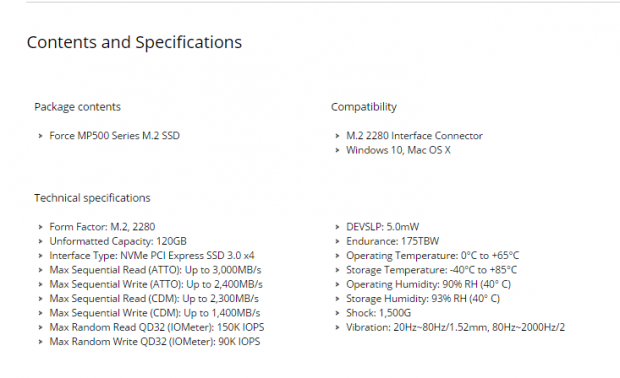
Task: Click the arrow bullet beside Endurance: 175TBW
Action: click(x=337, y=241)
